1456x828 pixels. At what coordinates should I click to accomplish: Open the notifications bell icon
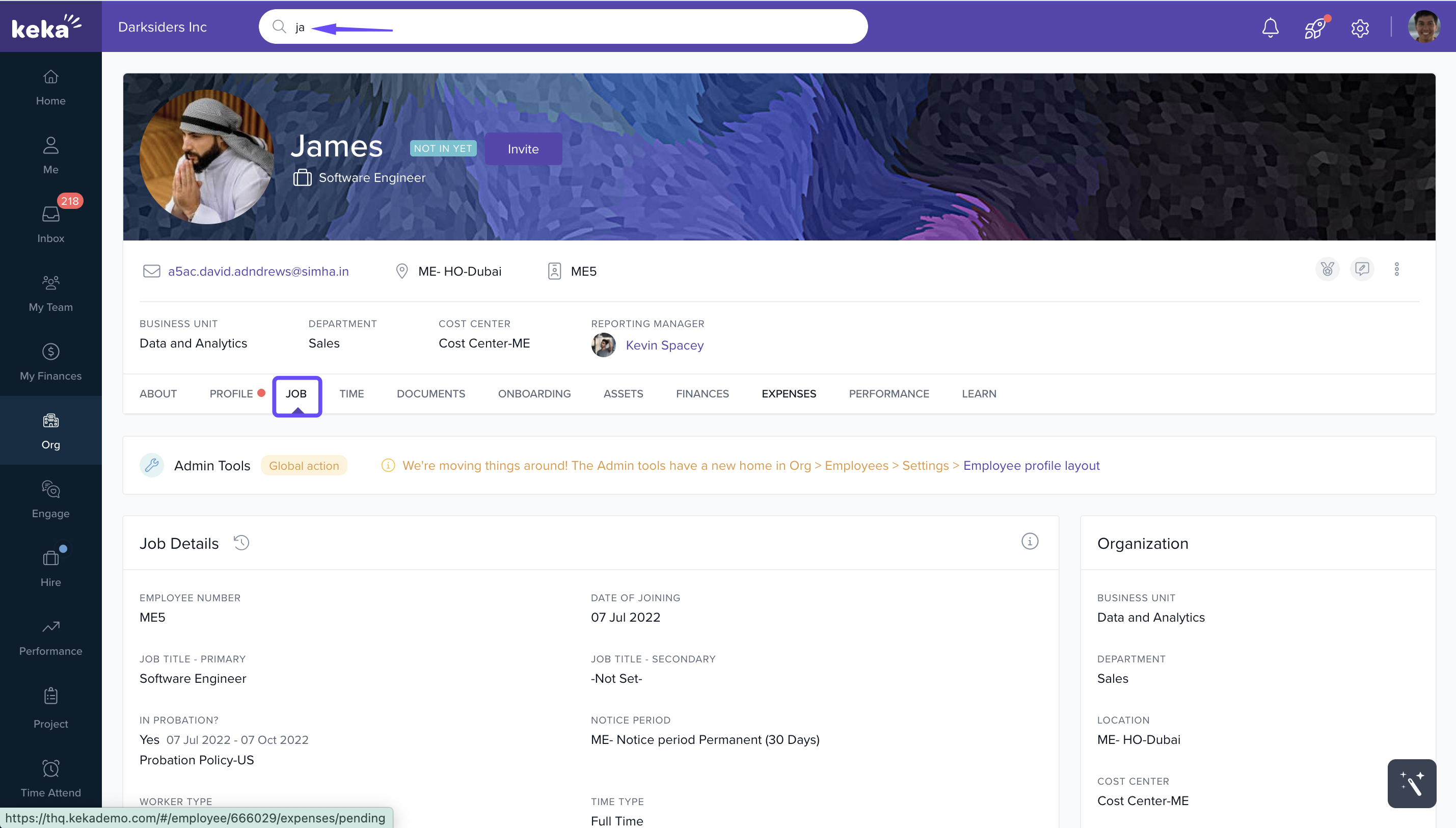pyautogui.click(x=1270, y=28)
